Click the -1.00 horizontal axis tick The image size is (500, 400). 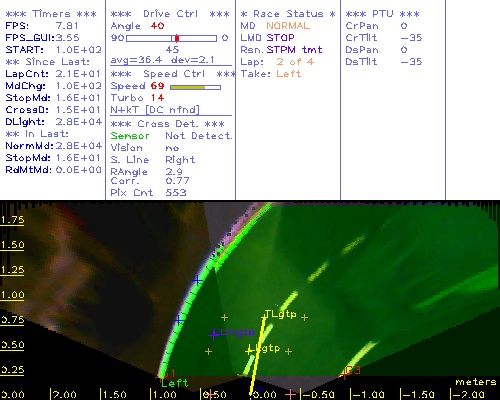[x=369, y=395]
